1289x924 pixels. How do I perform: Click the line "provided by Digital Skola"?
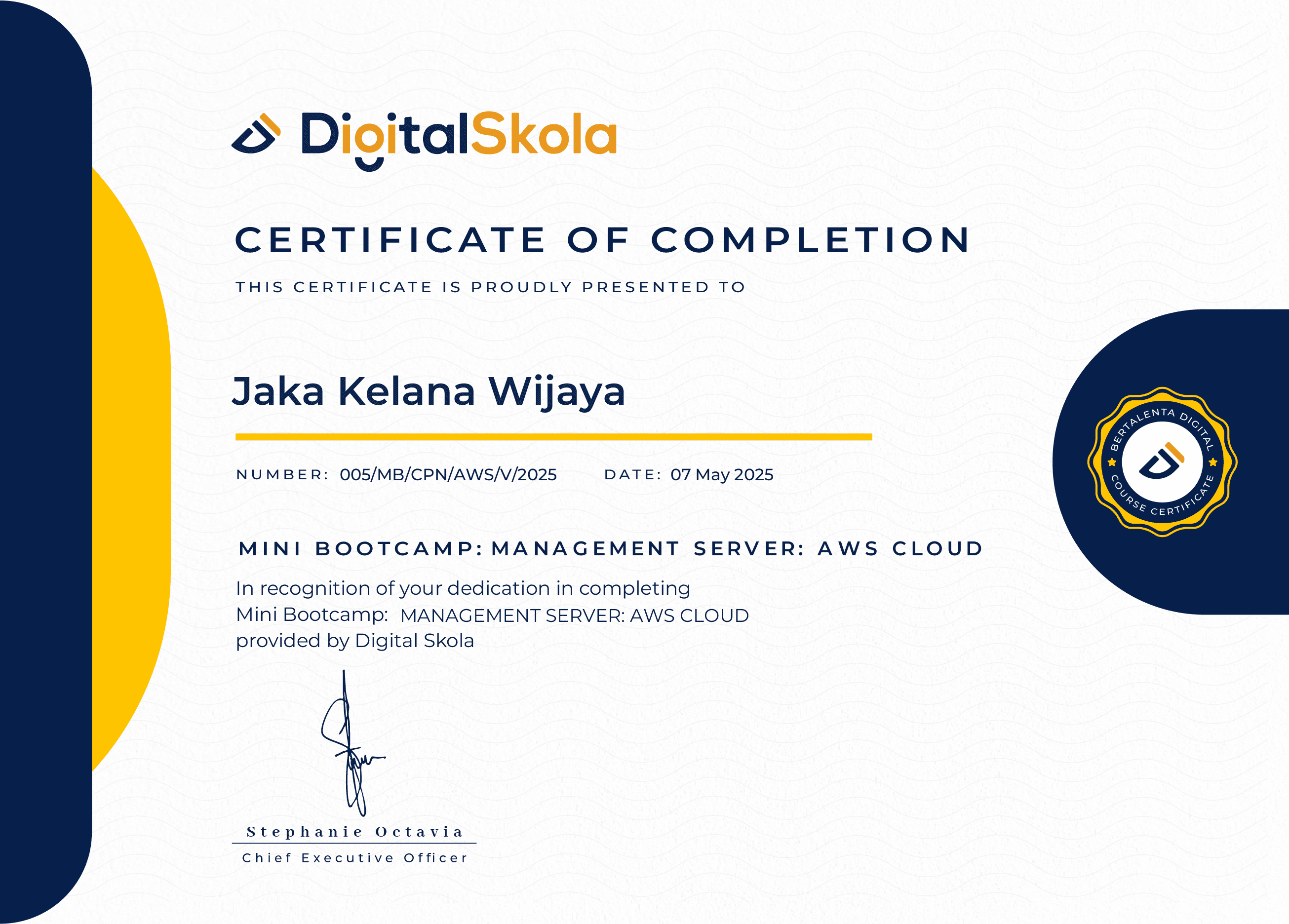[354, 641]
